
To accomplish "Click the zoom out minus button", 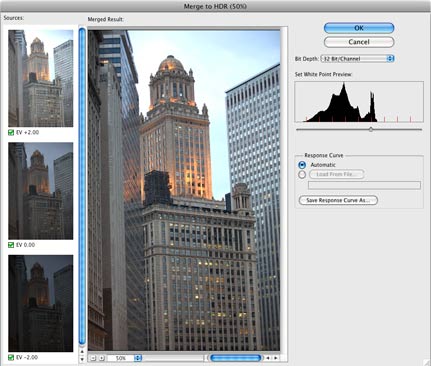I will pos(93,358).
